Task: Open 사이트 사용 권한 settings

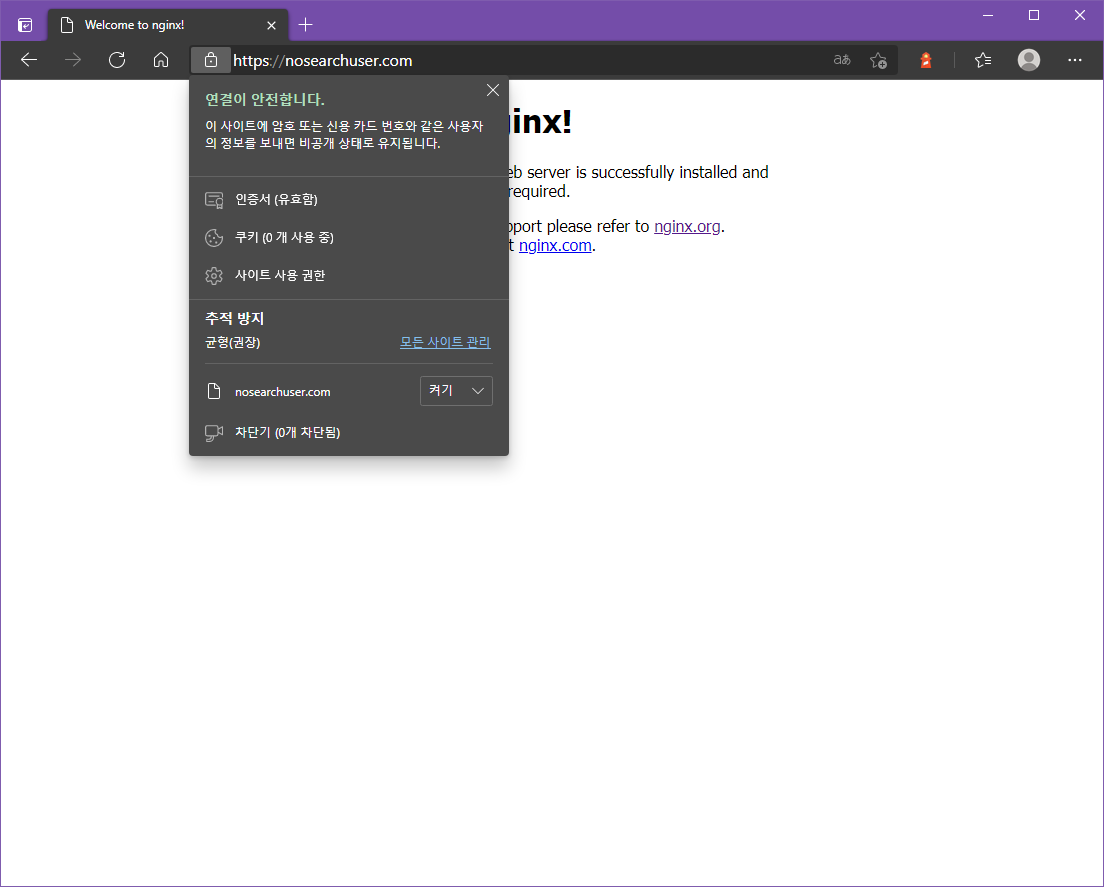Action: point(349,276)
